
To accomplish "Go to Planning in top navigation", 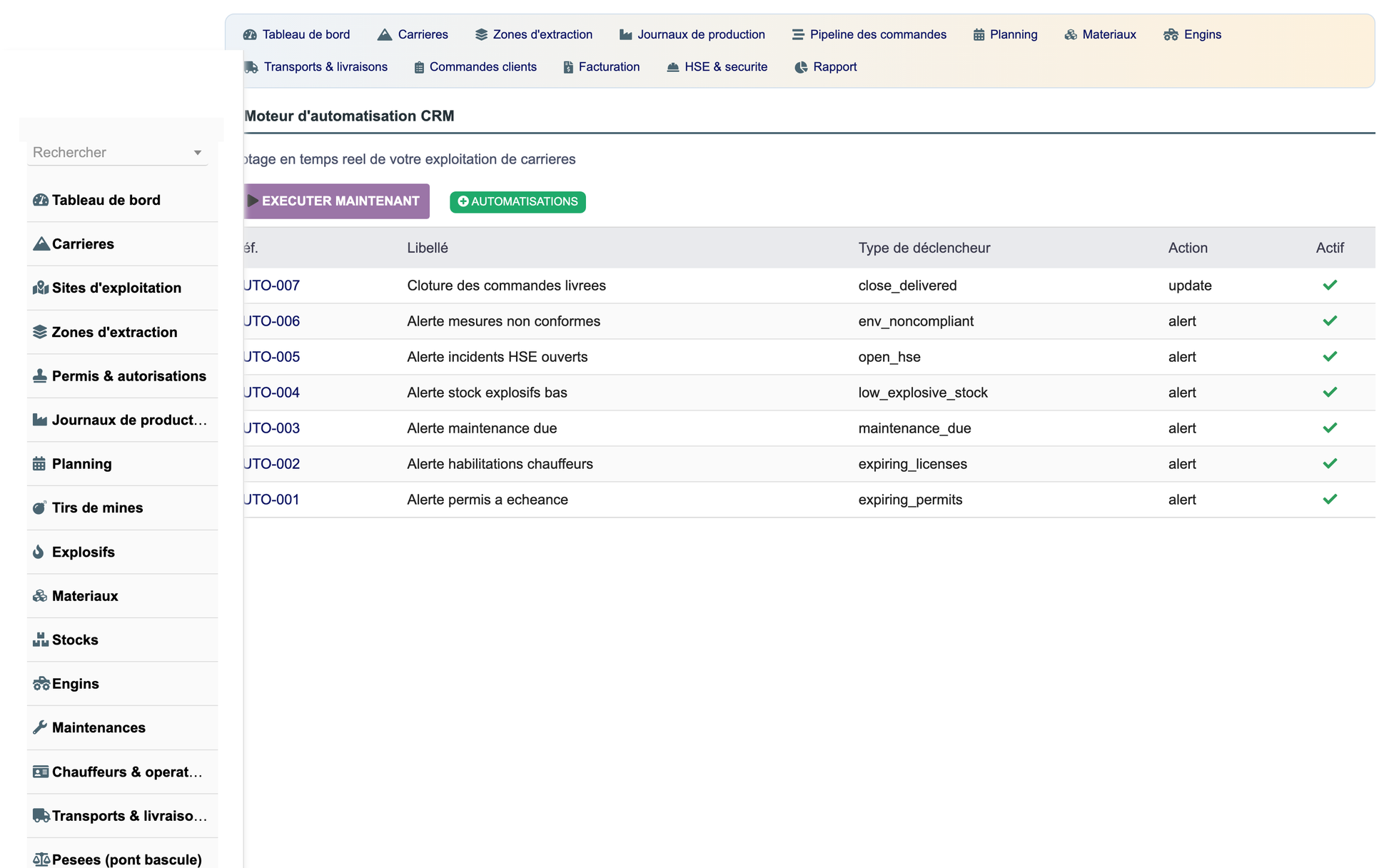I will coord(1005,34).
